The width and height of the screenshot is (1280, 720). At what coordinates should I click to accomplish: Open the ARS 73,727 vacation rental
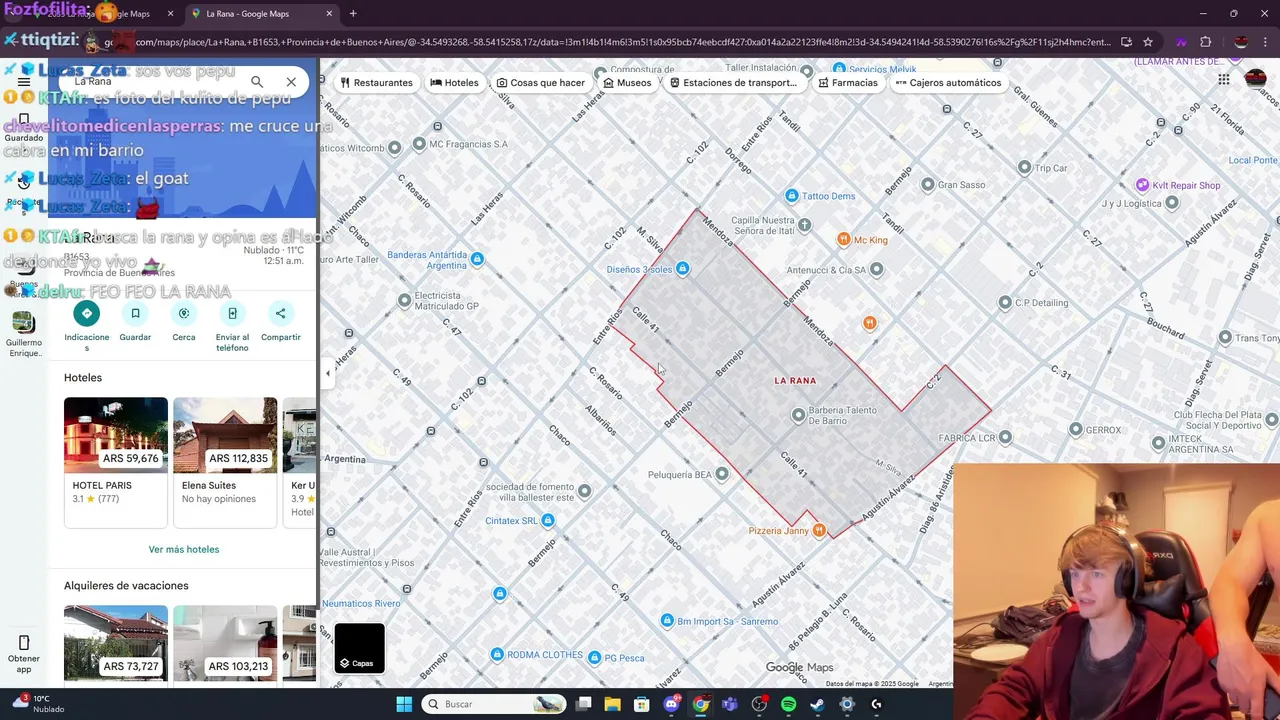(x=116, y=643)
